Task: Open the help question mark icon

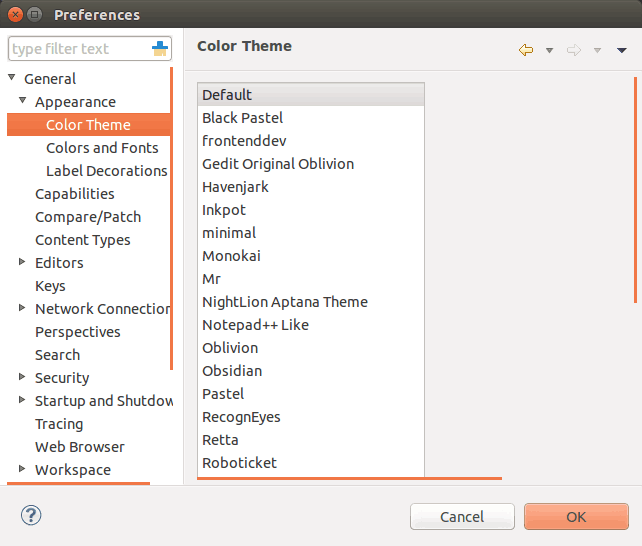Action: [31, 515]
